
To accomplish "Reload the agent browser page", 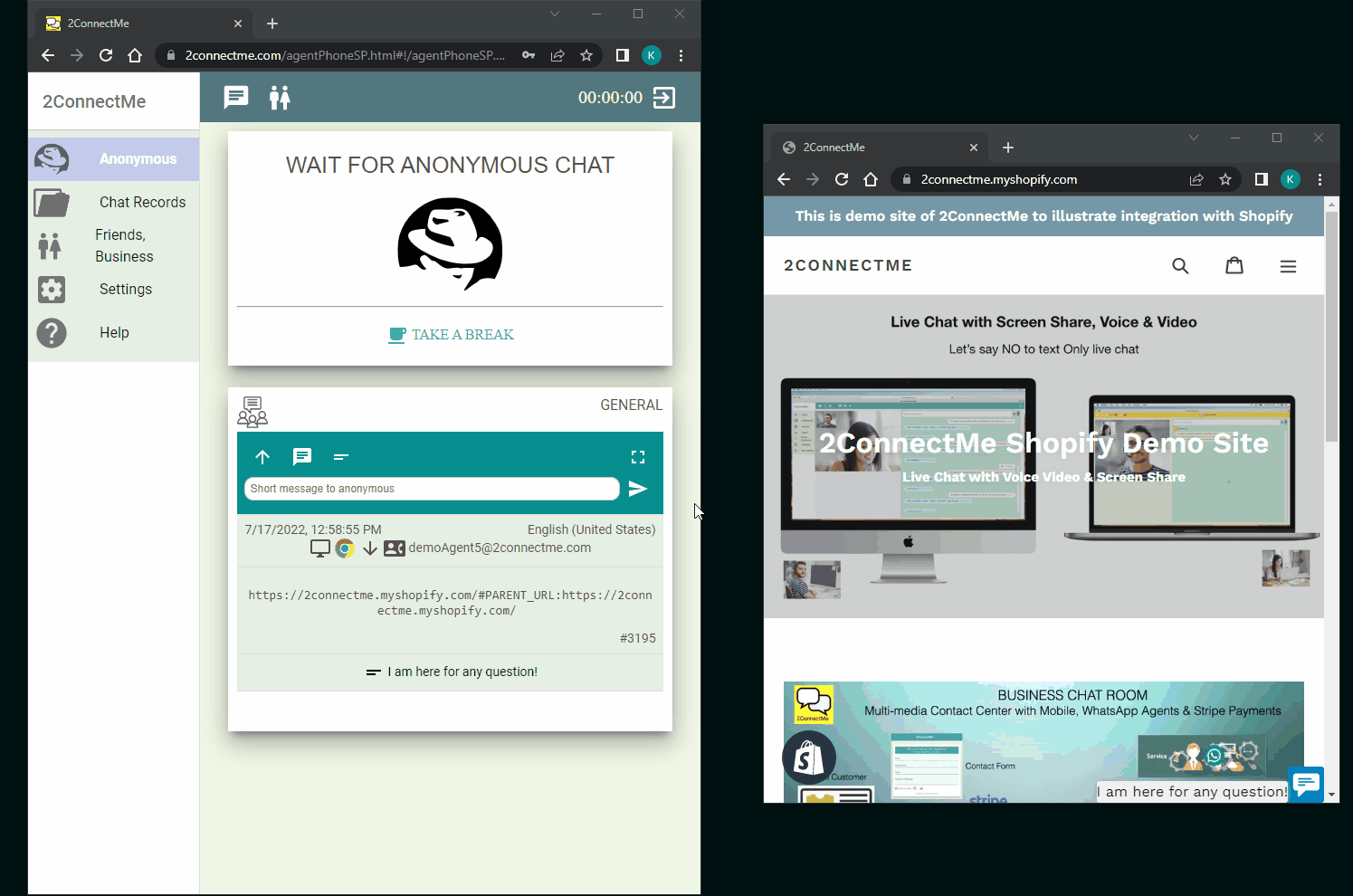I will click(x=106, y=55).
